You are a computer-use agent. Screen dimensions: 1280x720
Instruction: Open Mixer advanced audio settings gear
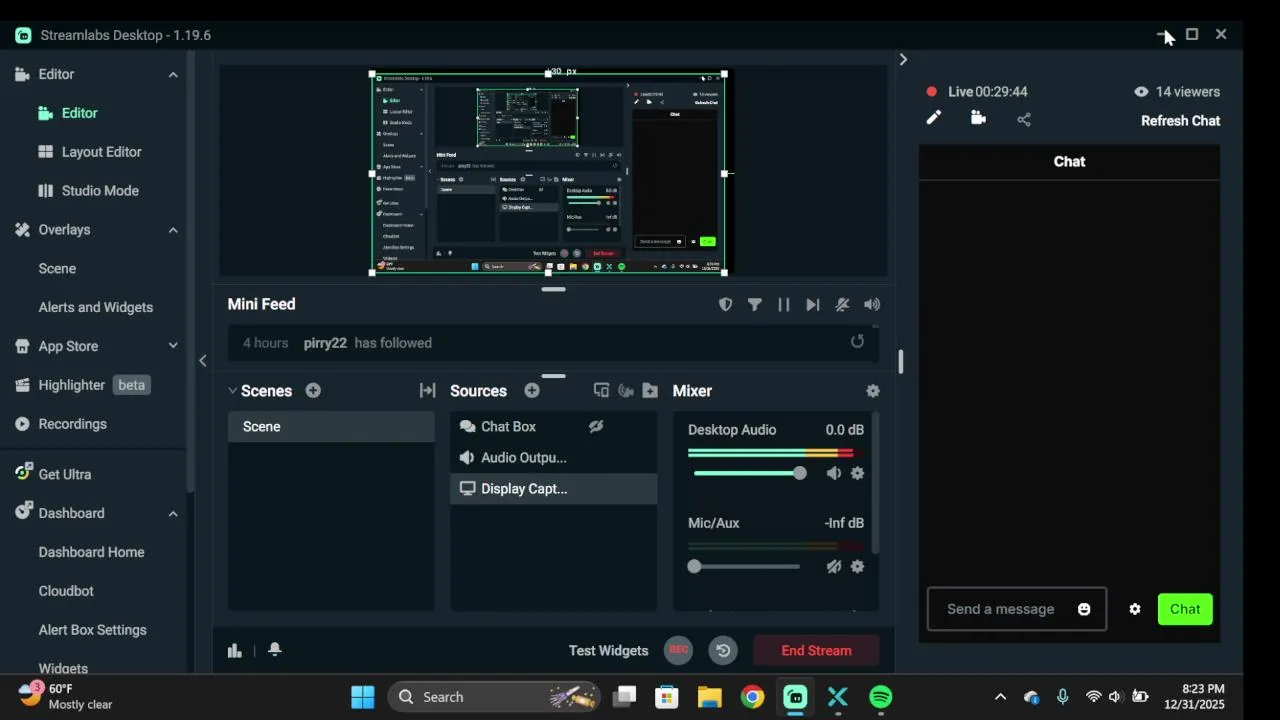click(x=873, y=391)
